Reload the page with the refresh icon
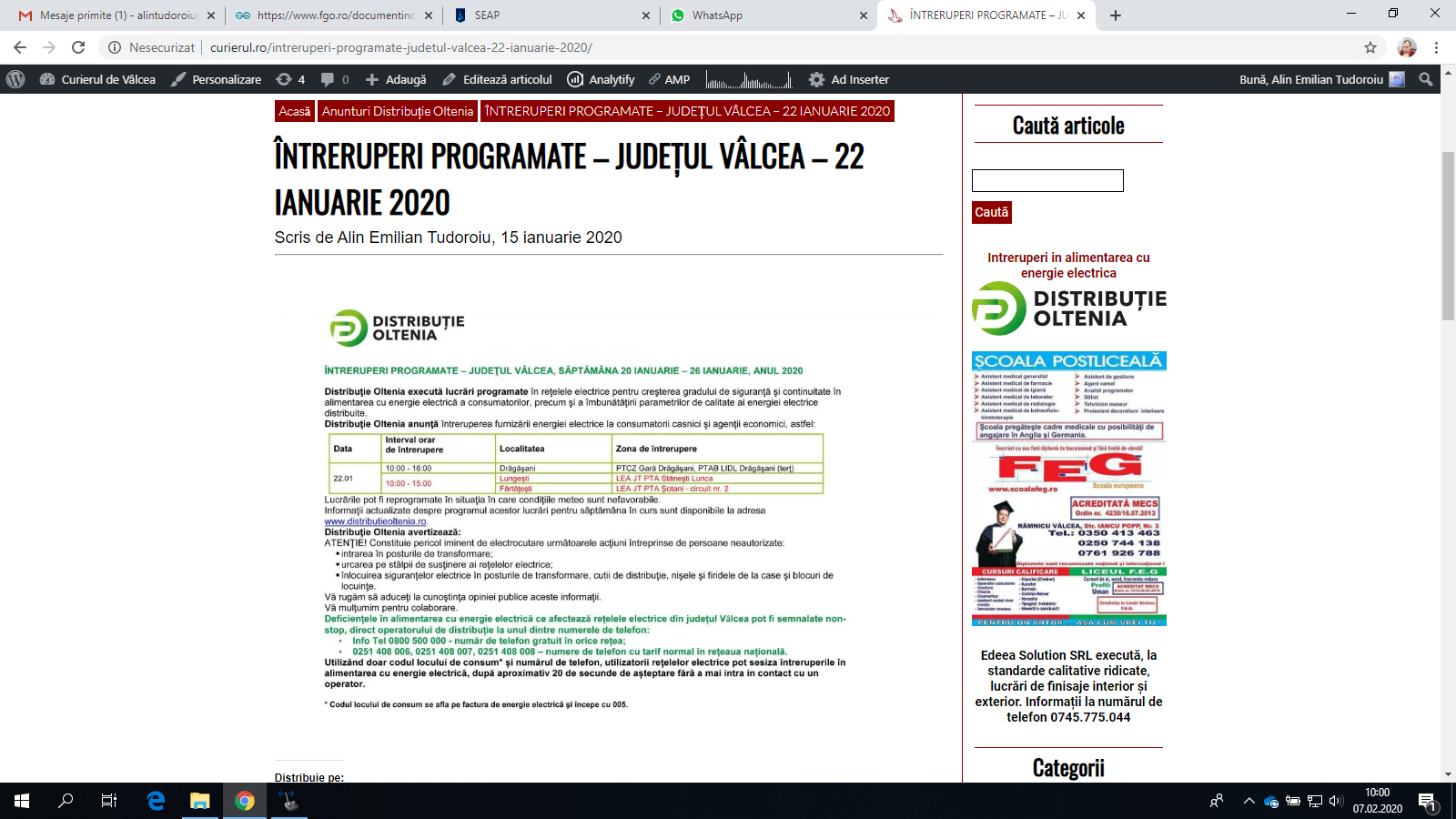 tap(78, 47)
